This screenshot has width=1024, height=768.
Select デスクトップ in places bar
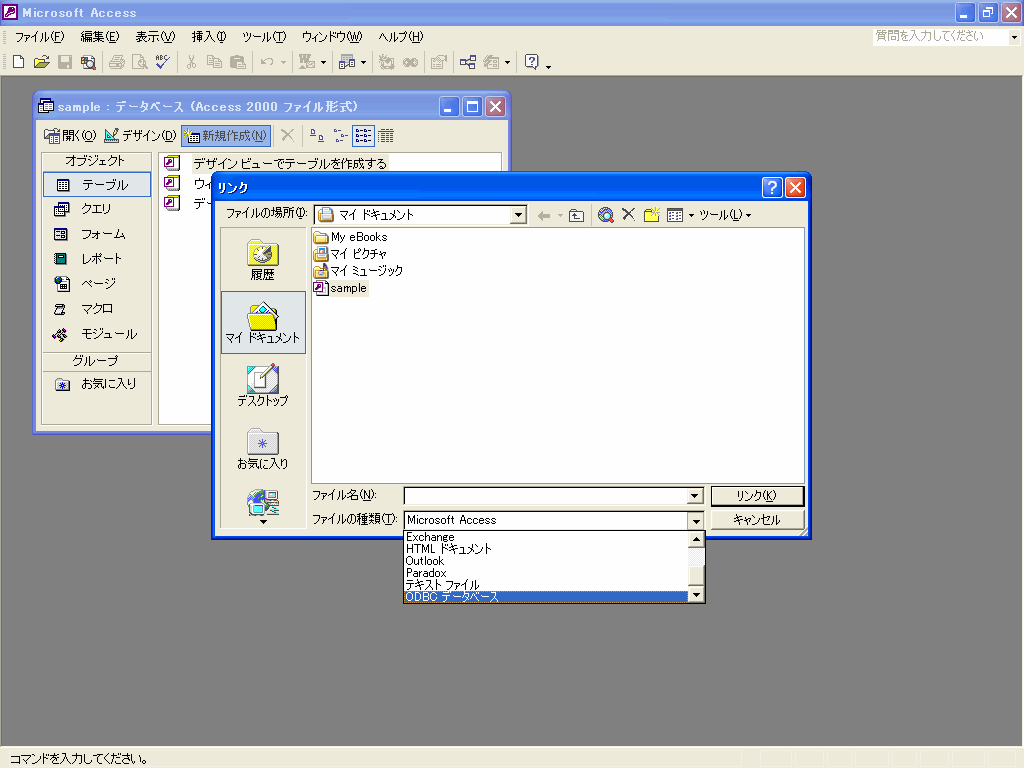click(x=263, y=385)
